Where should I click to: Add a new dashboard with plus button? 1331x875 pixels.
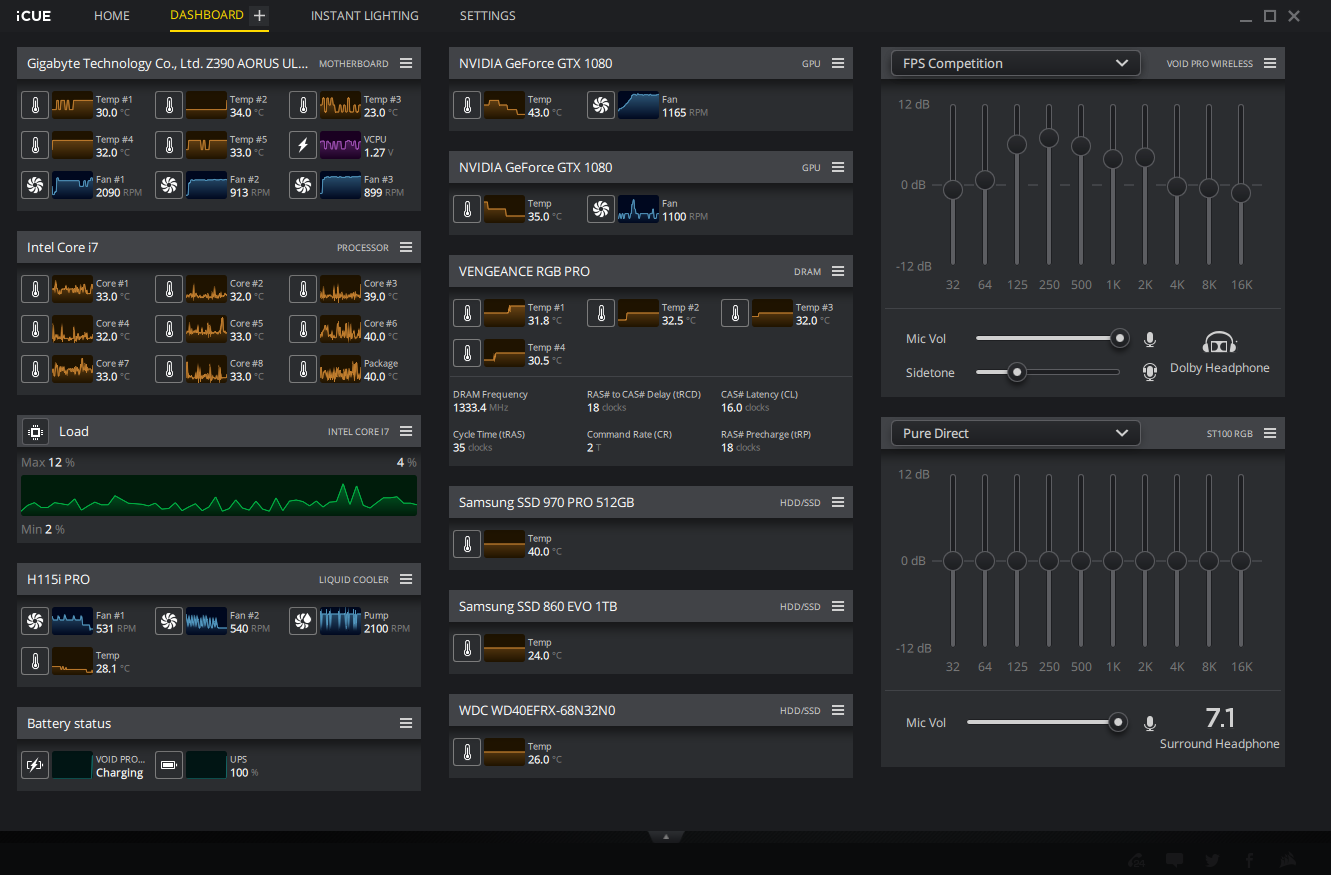click(x=259, y=15)
